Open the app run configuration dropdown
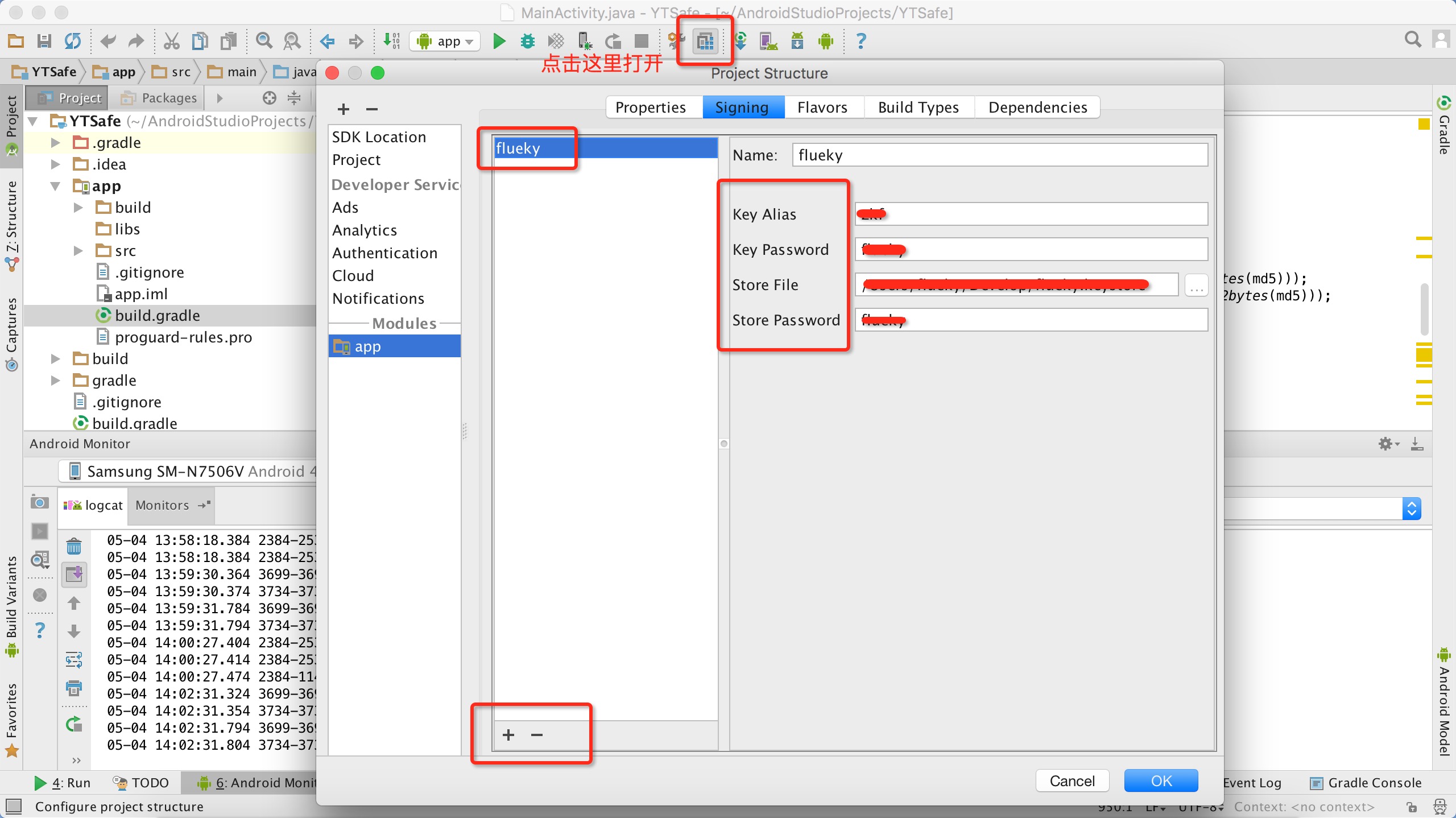This screenshot has width=1456, height=818. [445, 41]
